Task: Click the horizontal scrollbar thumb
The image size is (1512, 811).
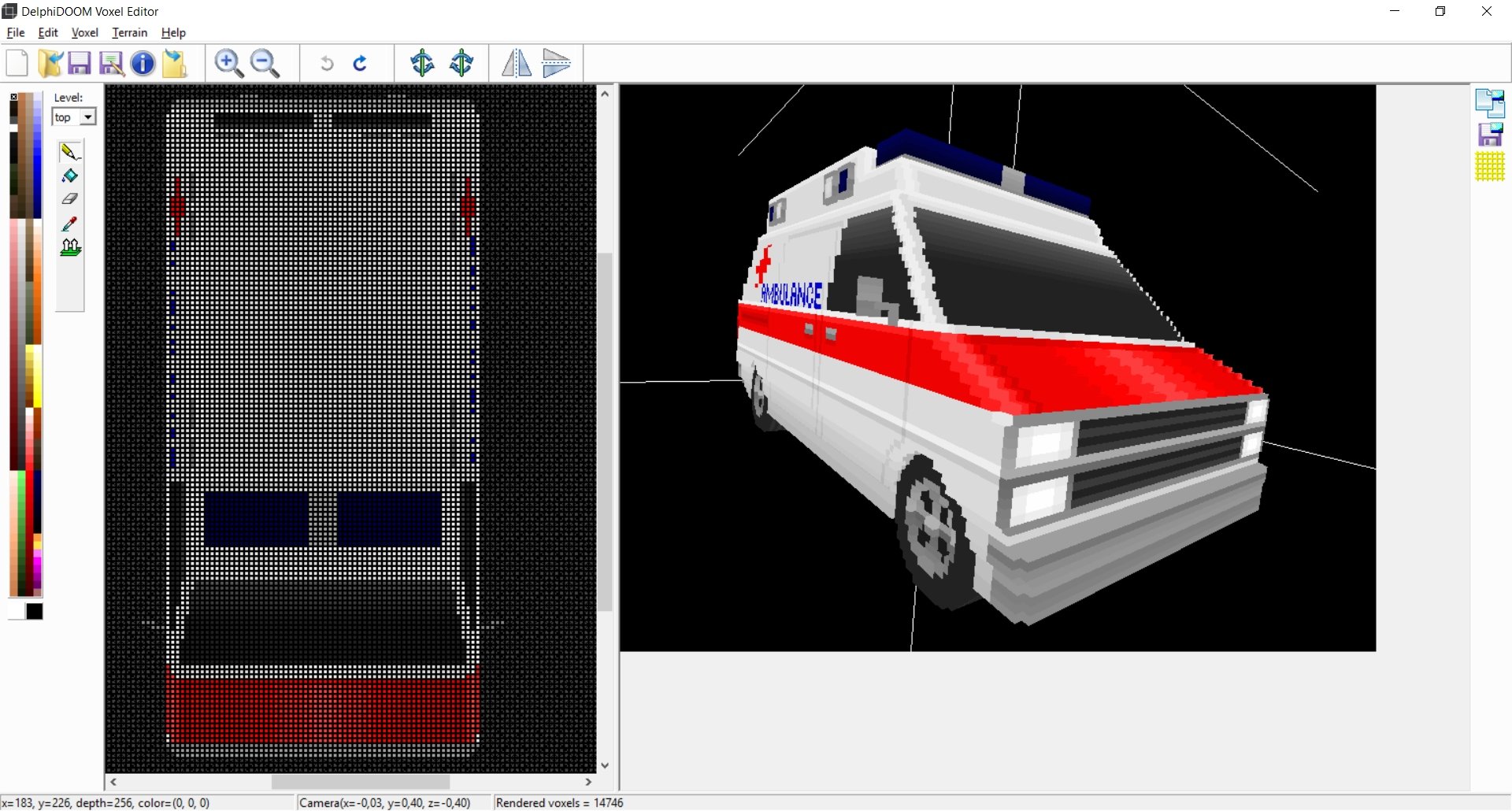Action: 361,783
